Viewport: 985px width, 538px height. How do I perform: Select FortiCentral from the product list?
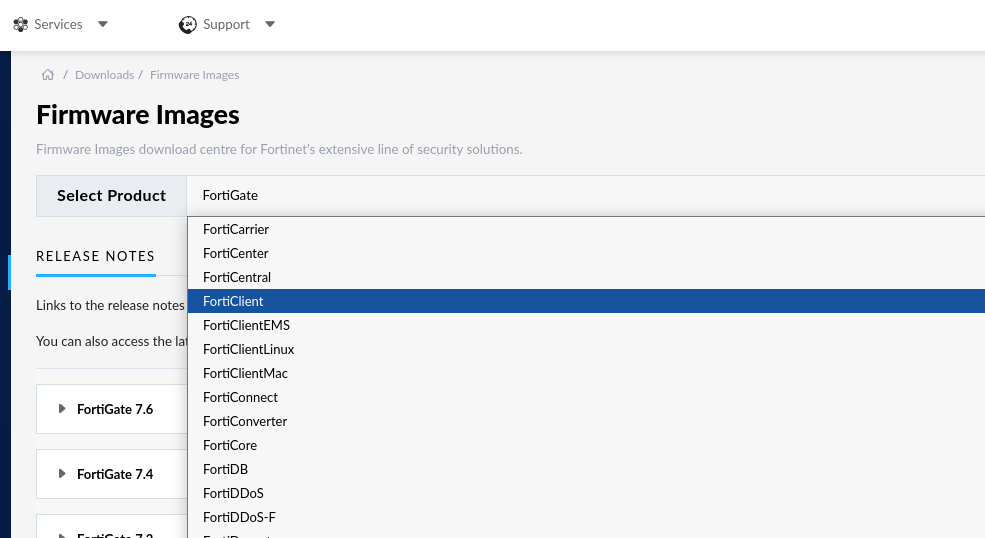(237, 277)
